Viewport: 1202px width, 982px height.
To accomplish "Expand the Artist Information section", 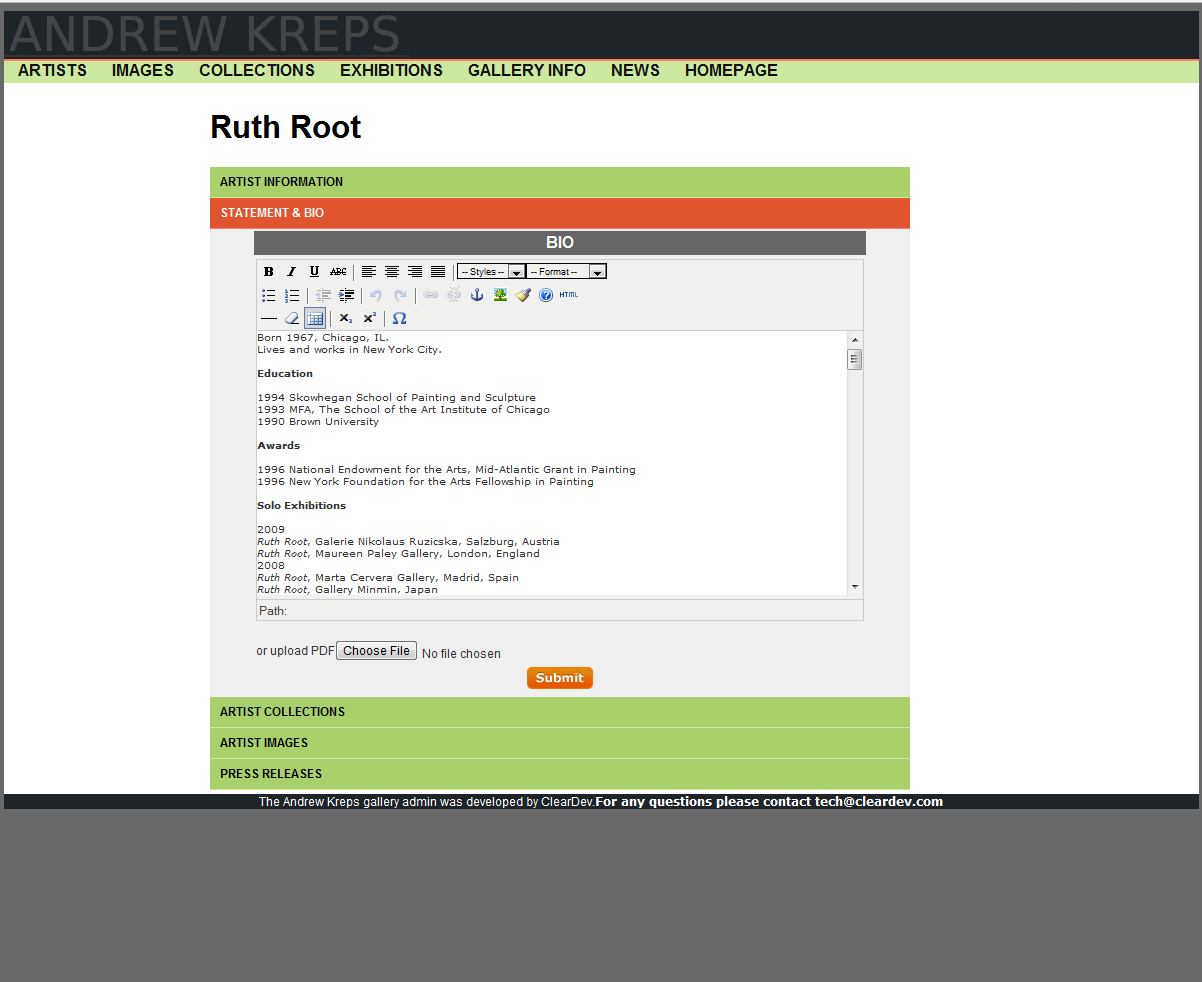I will [559, 182].
